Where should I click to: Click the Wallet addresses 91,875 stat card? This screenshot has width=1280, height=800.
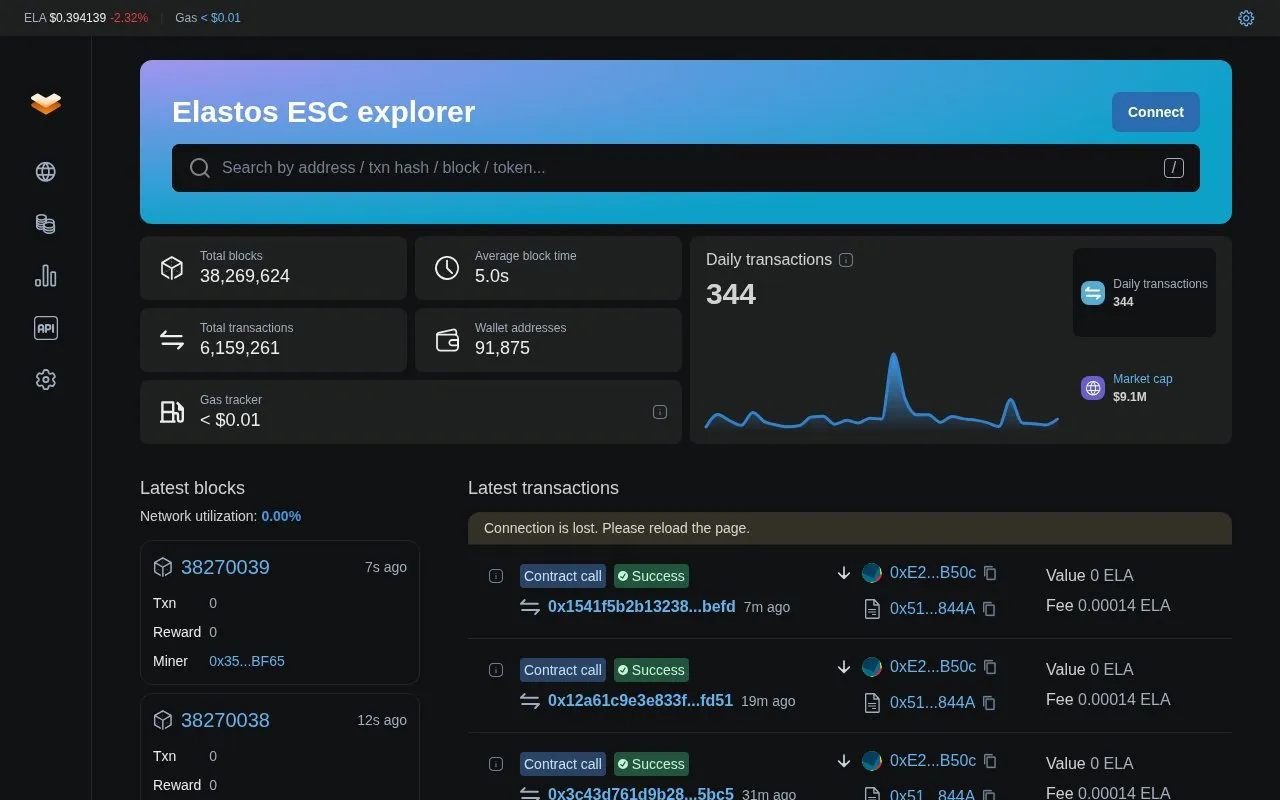pos(548,340)
